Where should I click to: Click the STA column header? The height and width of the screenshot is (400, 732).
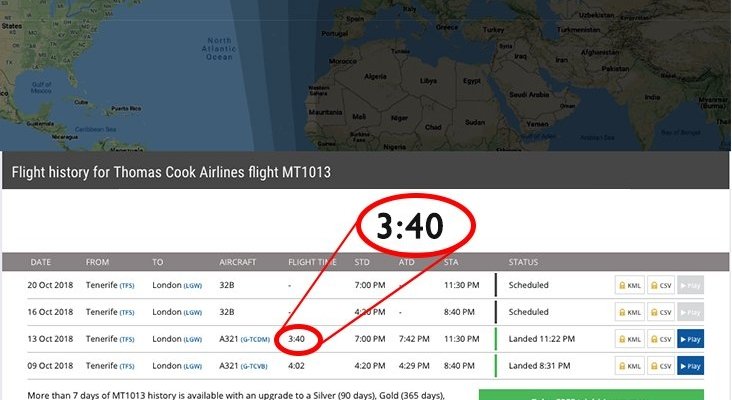(451, 262)
